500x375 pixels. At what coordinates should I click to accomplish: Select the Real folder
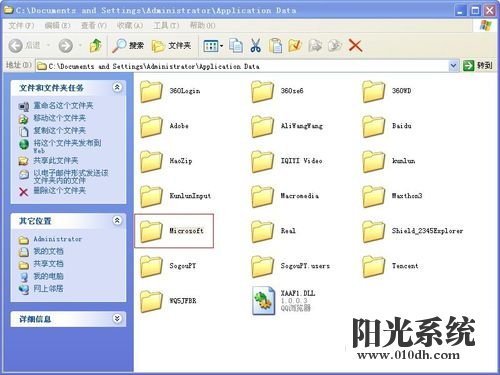[273, 231]
